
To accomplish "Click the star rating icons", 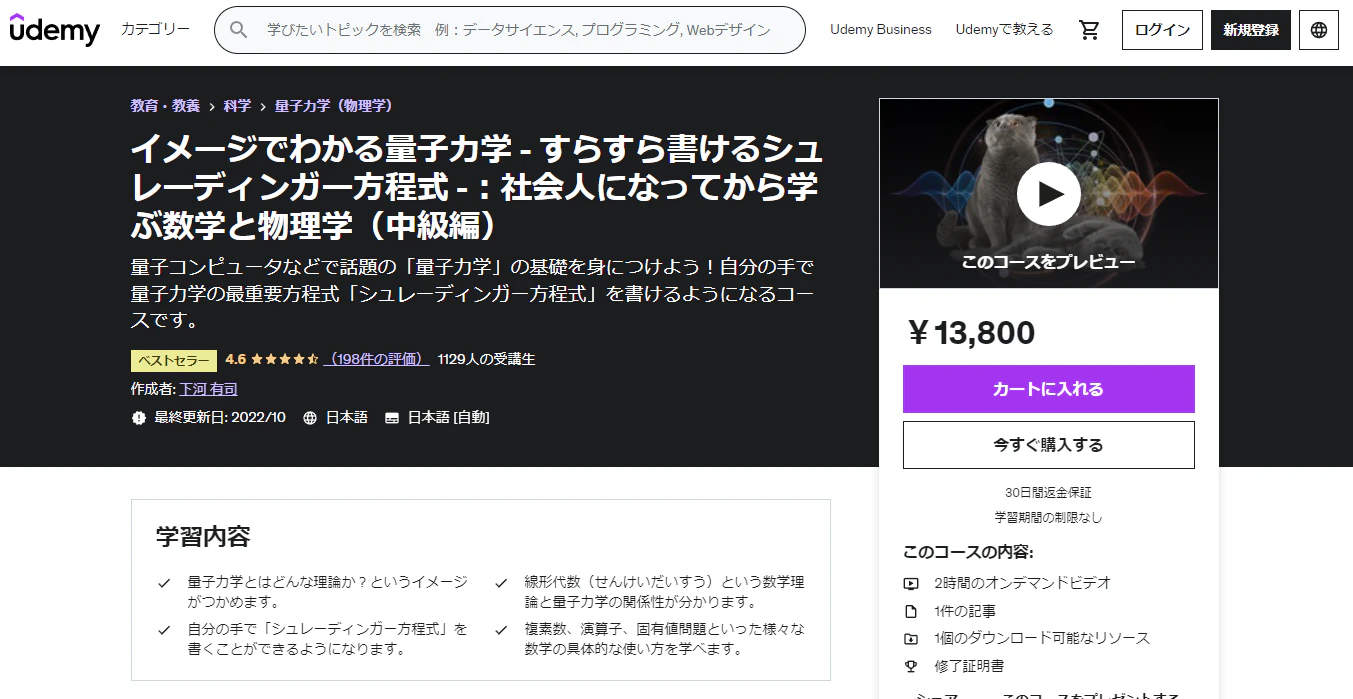I will pos(285,359).
